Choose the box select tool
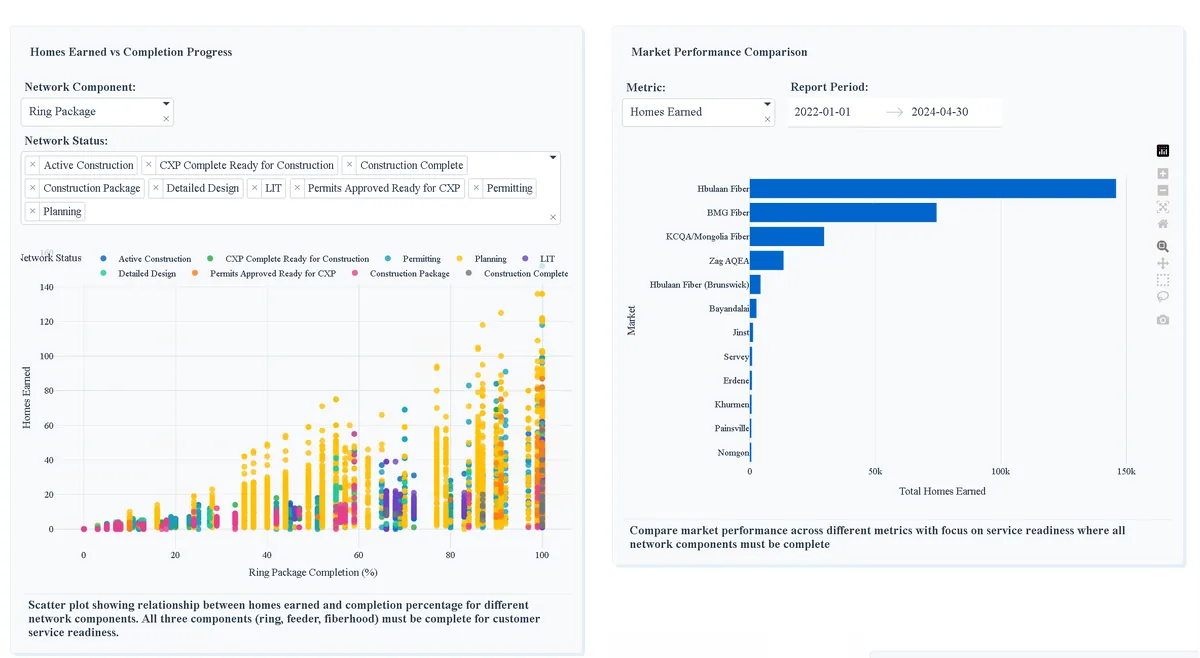The width and height of the screenshot is (1200, 658). (x=1162, y=280)
